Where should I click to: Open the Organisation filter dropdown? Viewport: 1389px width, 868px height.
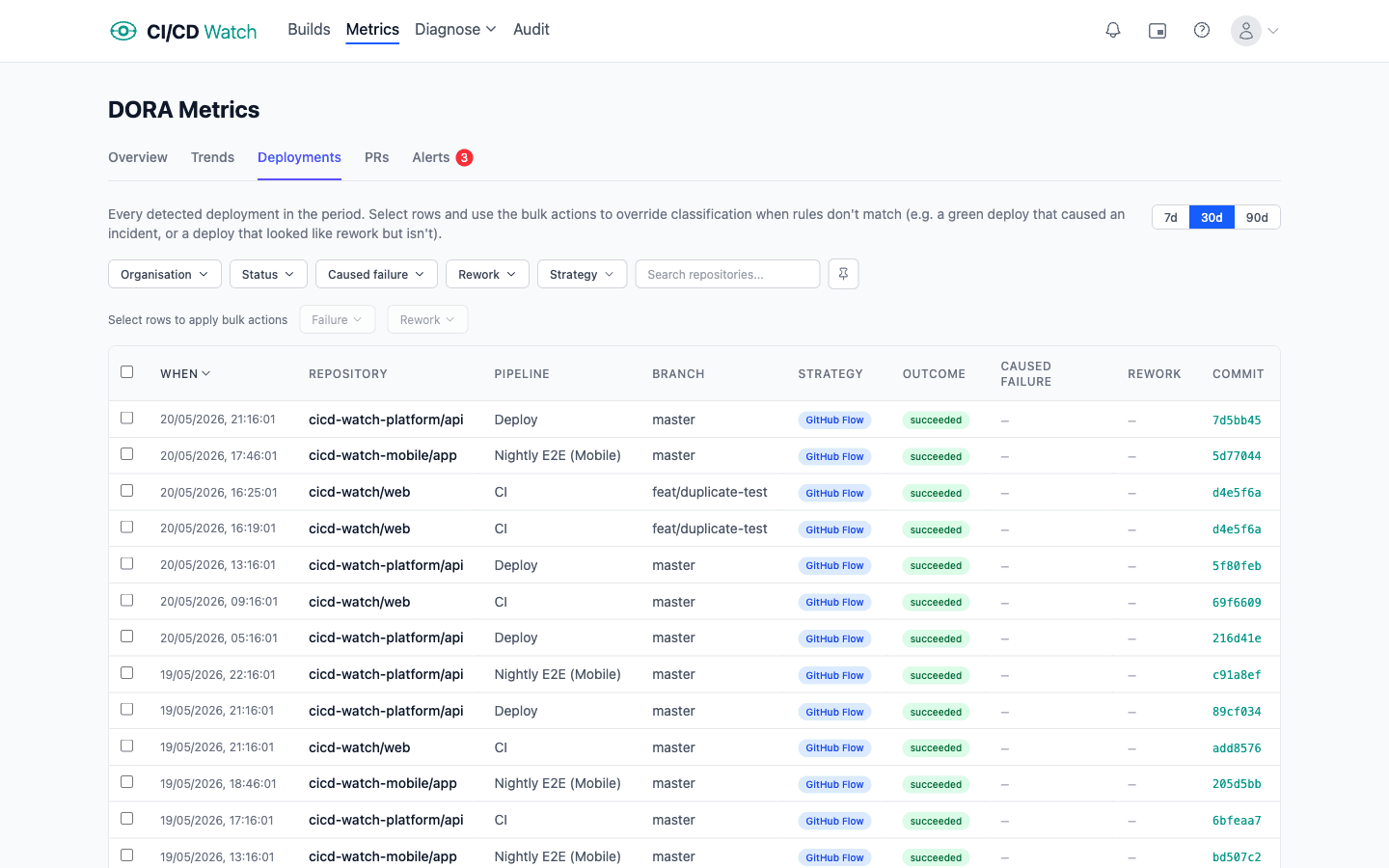(x=165, y=274)
